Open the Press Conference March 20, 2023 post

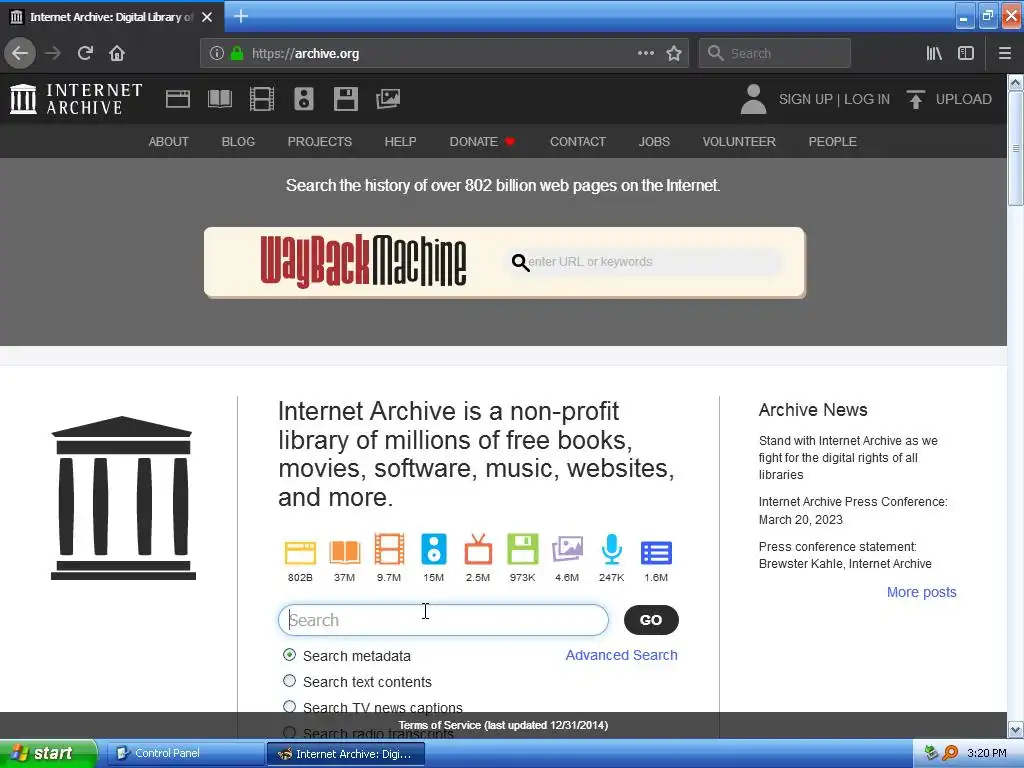point(853,511)
